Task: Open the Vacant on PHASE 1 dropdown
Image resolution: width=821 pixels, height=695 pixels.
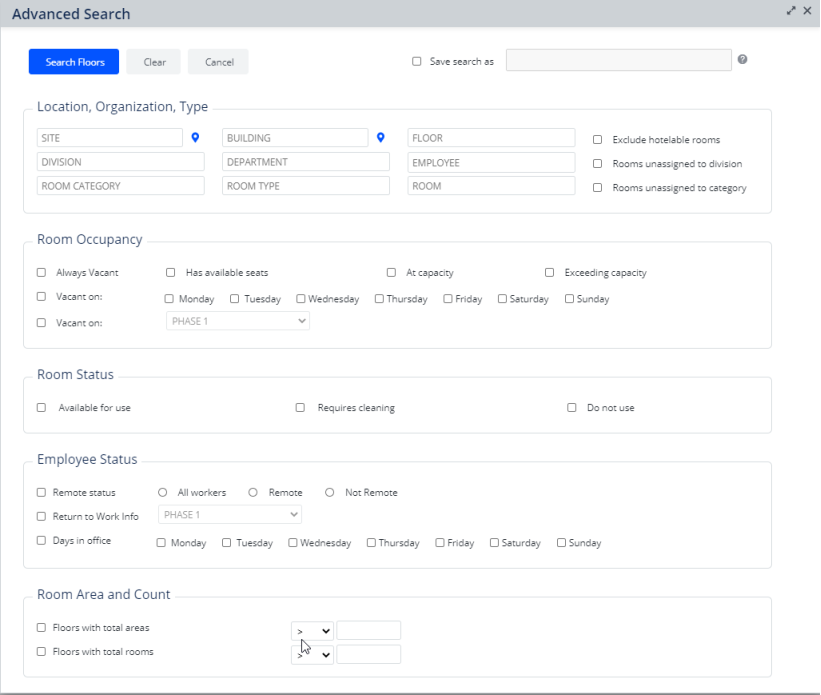Action: tap(237, 321)
